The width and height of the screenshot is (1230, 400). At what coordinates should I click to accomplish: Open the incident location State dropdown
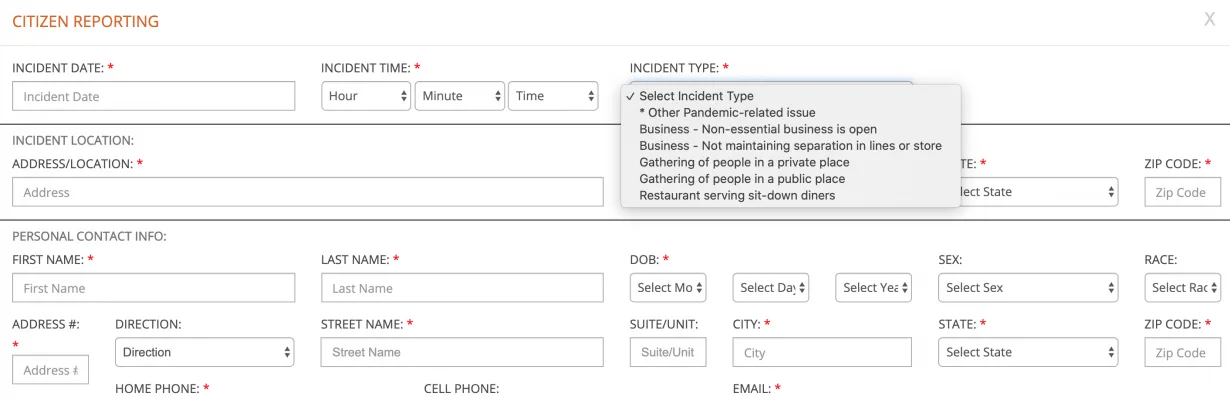(1038, 192)
